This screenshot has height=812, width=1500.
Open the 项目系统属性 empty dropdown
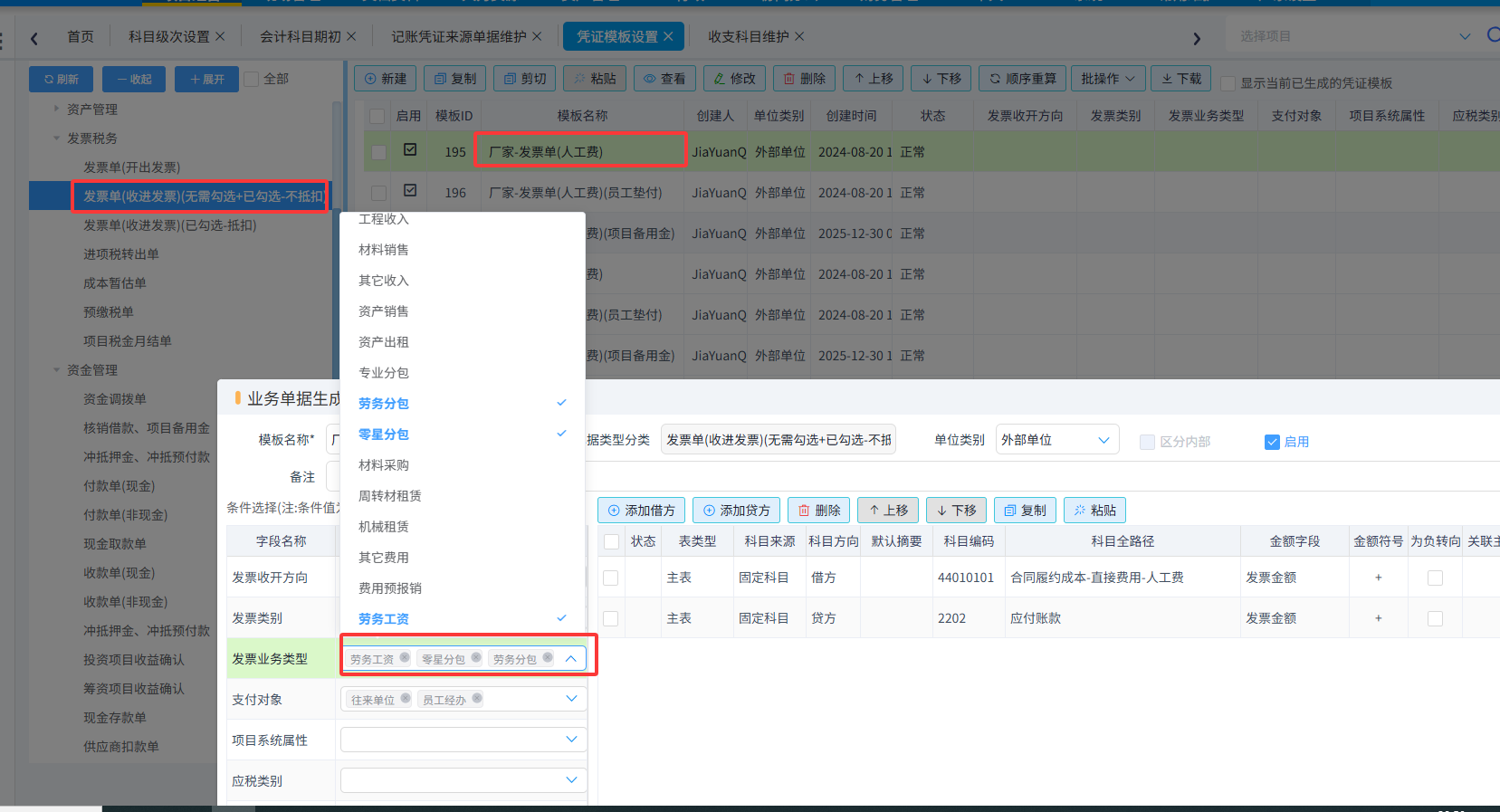click(463, 739)
